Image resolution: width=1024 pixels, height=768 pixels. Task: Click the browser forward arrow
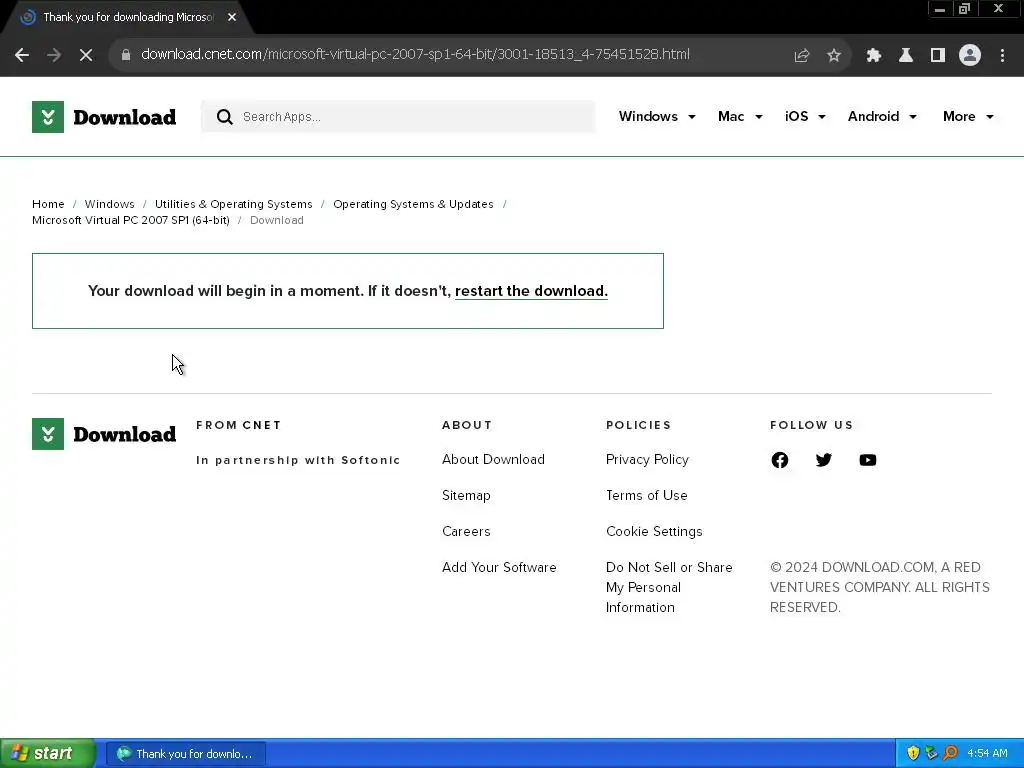pyautogui.click(x=54, y=56)
